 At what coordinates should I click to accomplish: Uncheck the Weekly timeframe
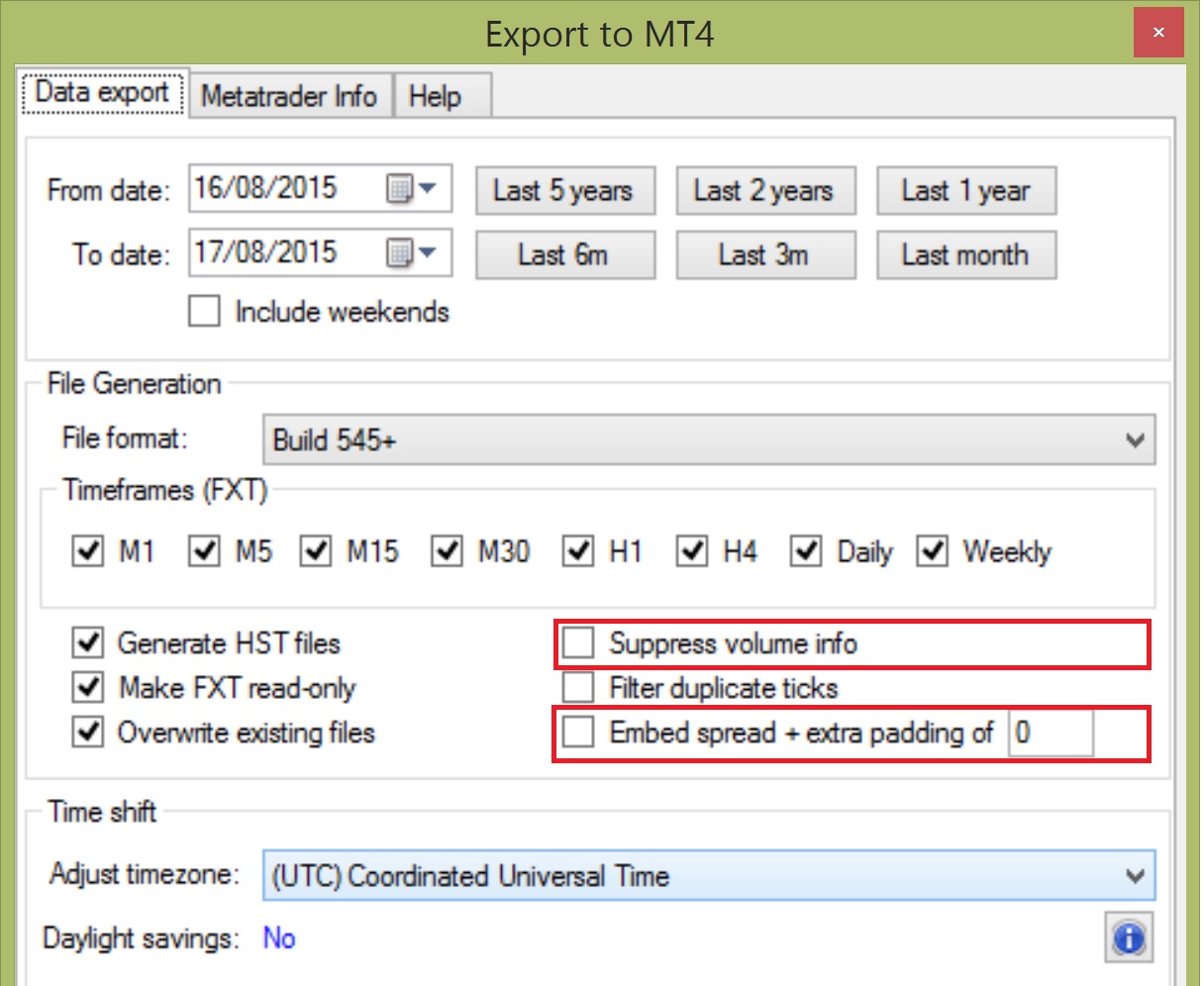pos(933,550)
